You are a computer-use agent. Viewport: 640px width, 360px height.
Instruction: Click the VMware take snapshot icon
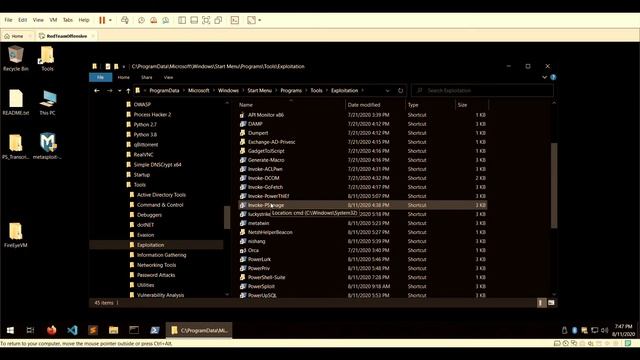(141, 20)
